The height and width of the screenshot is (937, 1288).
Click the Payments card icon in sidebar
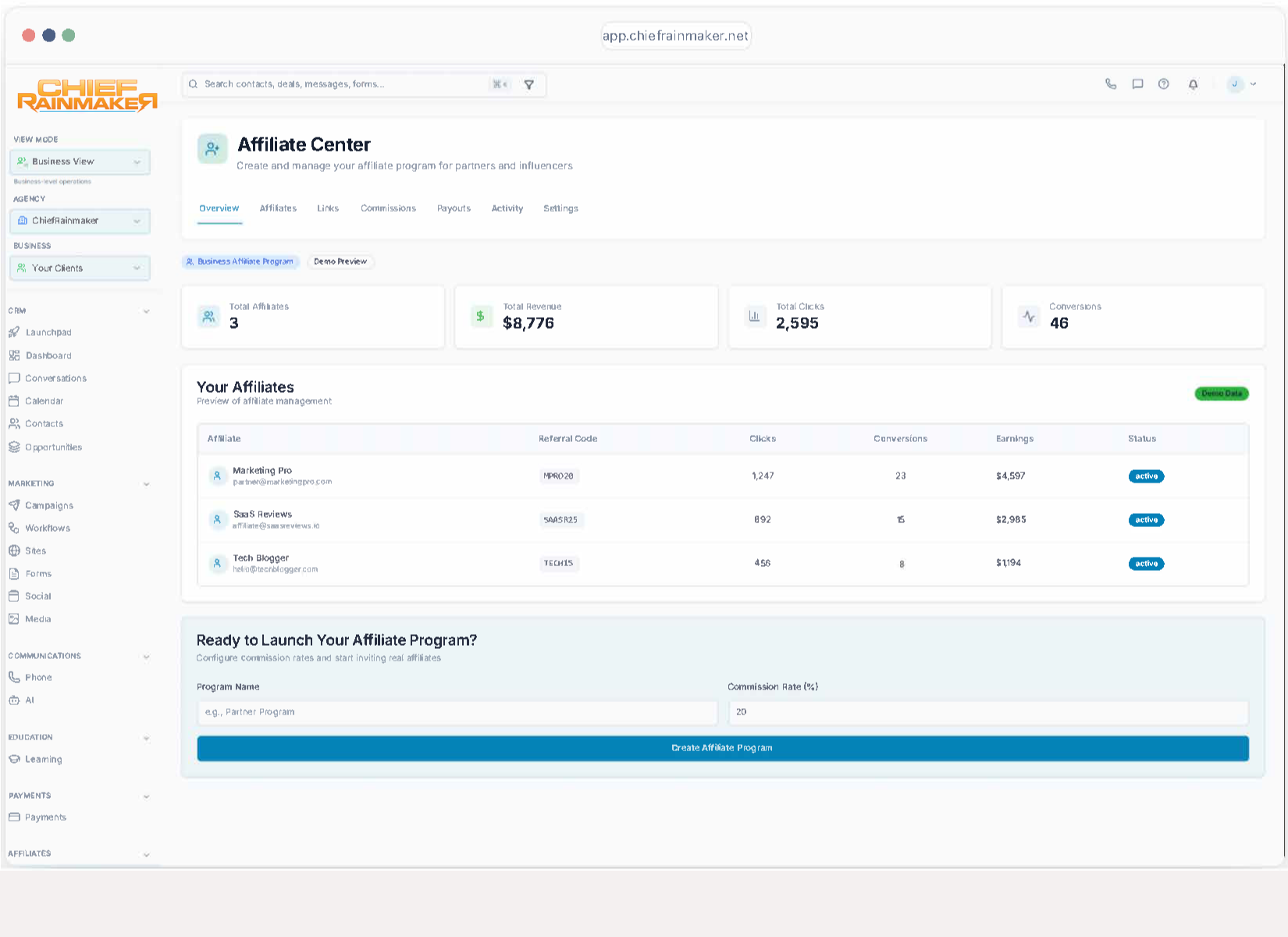(14, 817)
